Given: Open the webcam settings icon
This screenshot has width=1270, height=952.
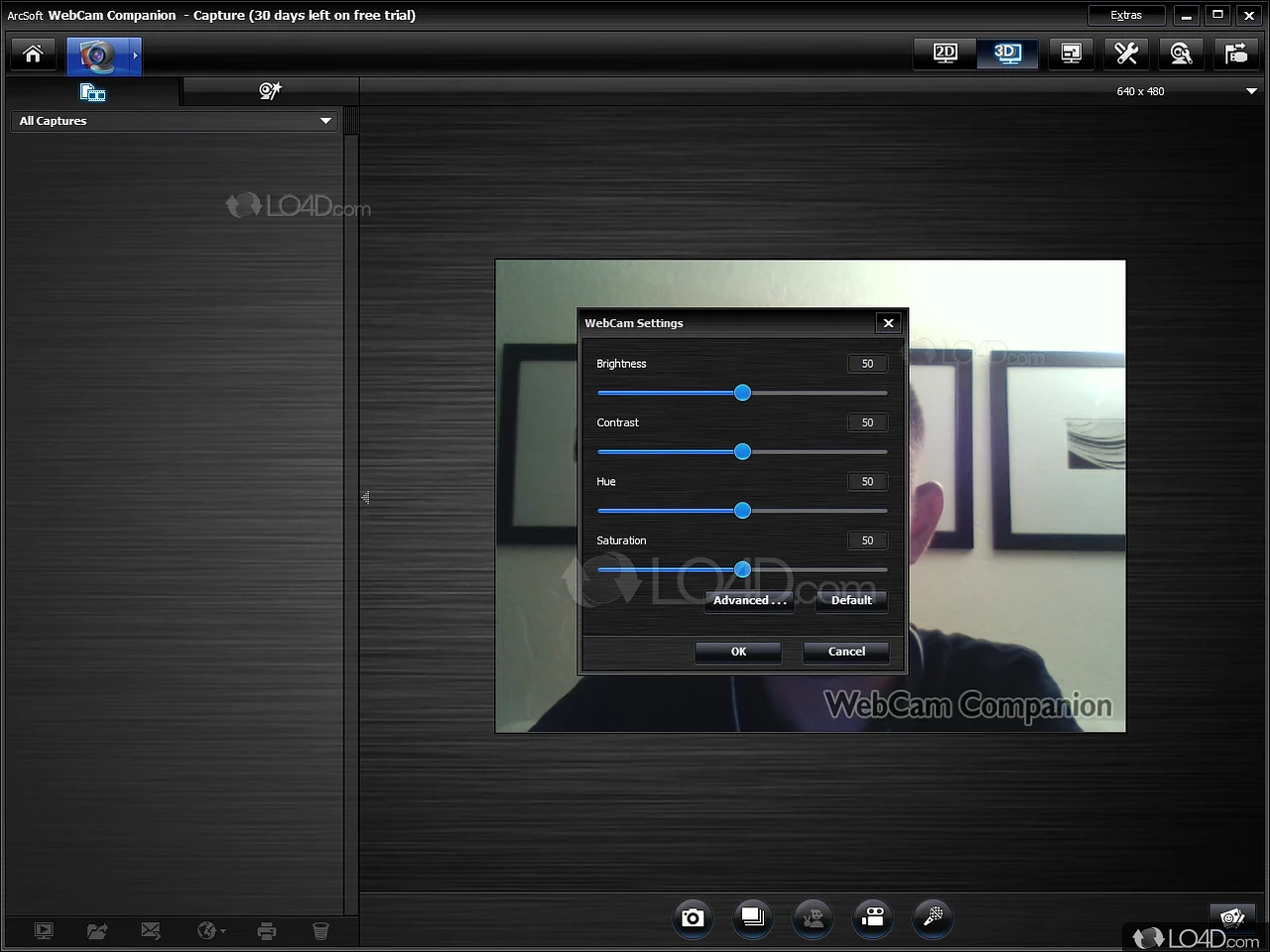Looking at the screenshot, I should tap(1181, 54).
